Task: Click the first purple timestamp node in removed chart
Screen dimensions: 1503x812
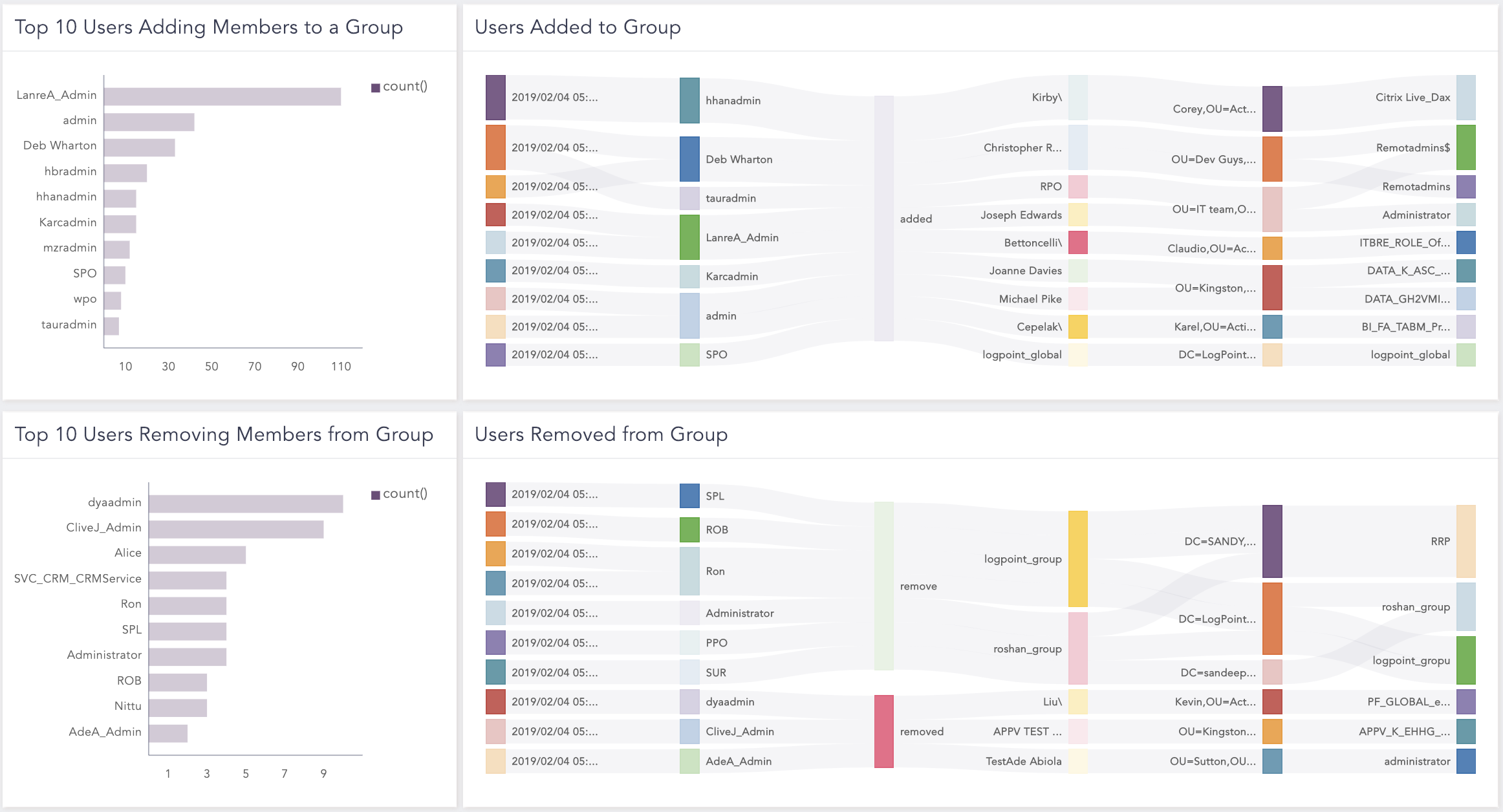Action: click(x=495, y=494)
